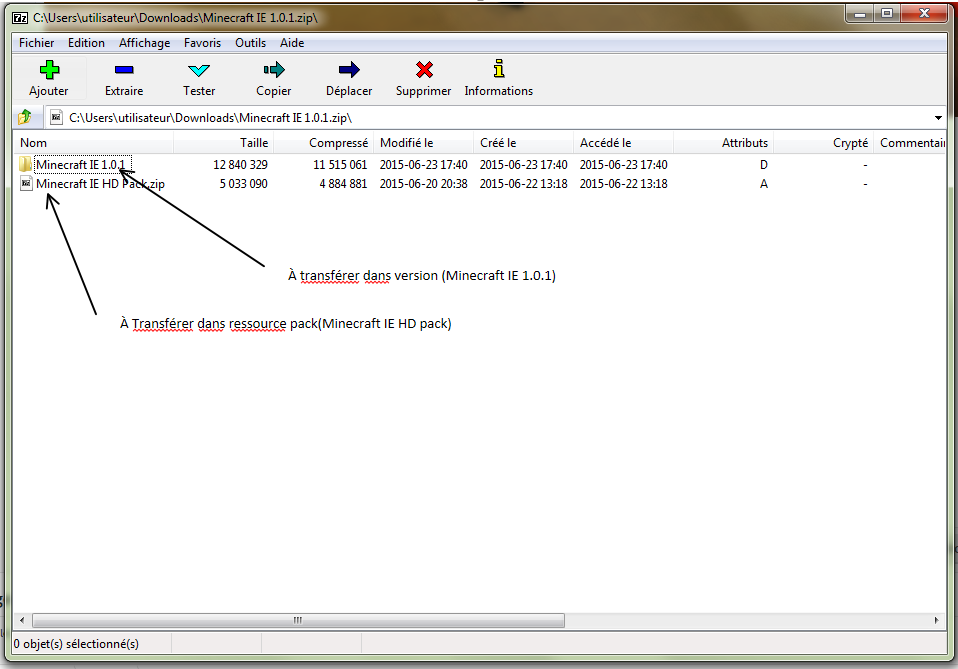Sort by the Compressé column header
958x669 pixels.
tap(324, 143)
